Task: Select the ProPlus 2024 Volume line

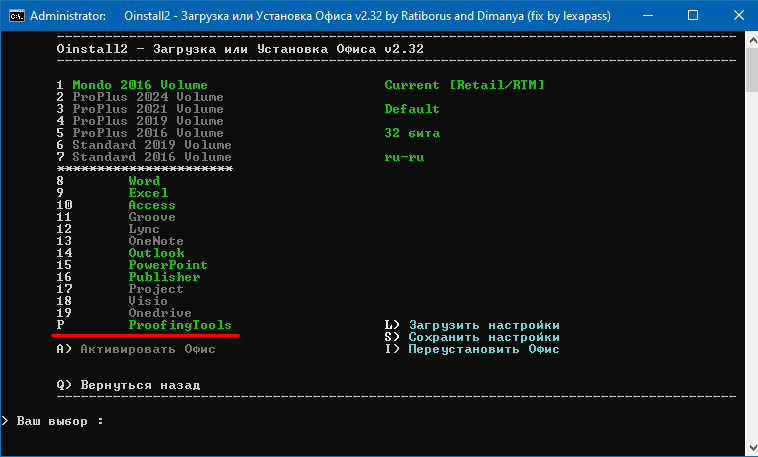Action: tap(140, 97)
